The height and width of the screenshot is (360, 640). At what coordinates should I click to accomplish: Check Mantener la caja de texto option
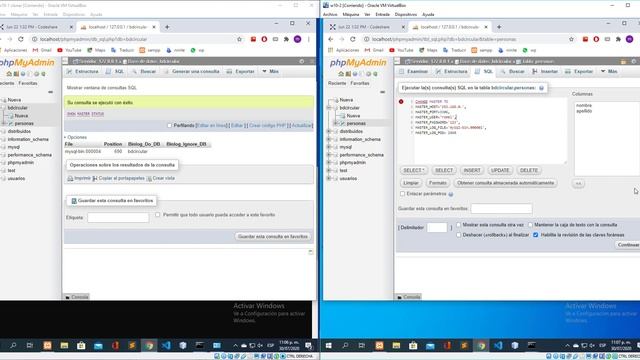[x=530, y=225]
